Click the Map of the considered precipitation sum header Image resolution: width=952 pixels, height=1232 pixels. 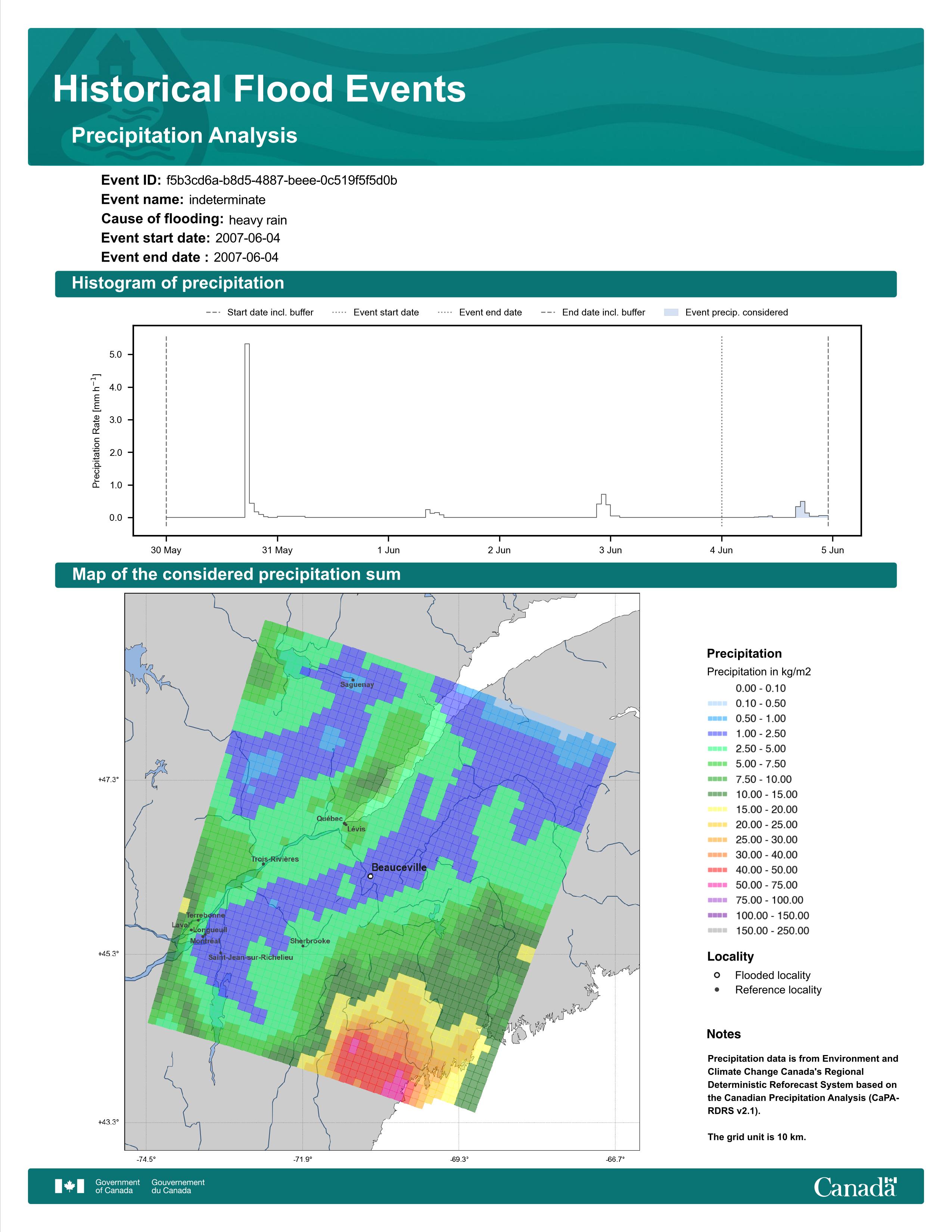236,574
